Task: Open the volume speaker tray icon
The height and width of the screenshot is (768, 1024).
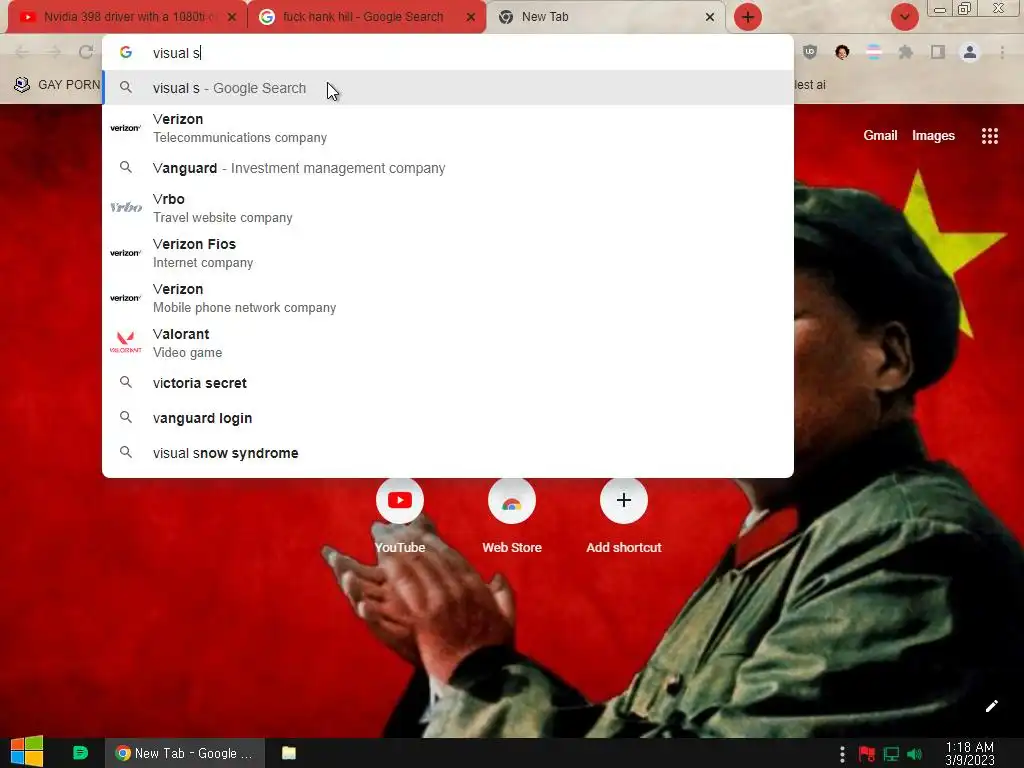Action: pyautogui.click(x=914, y=754)
